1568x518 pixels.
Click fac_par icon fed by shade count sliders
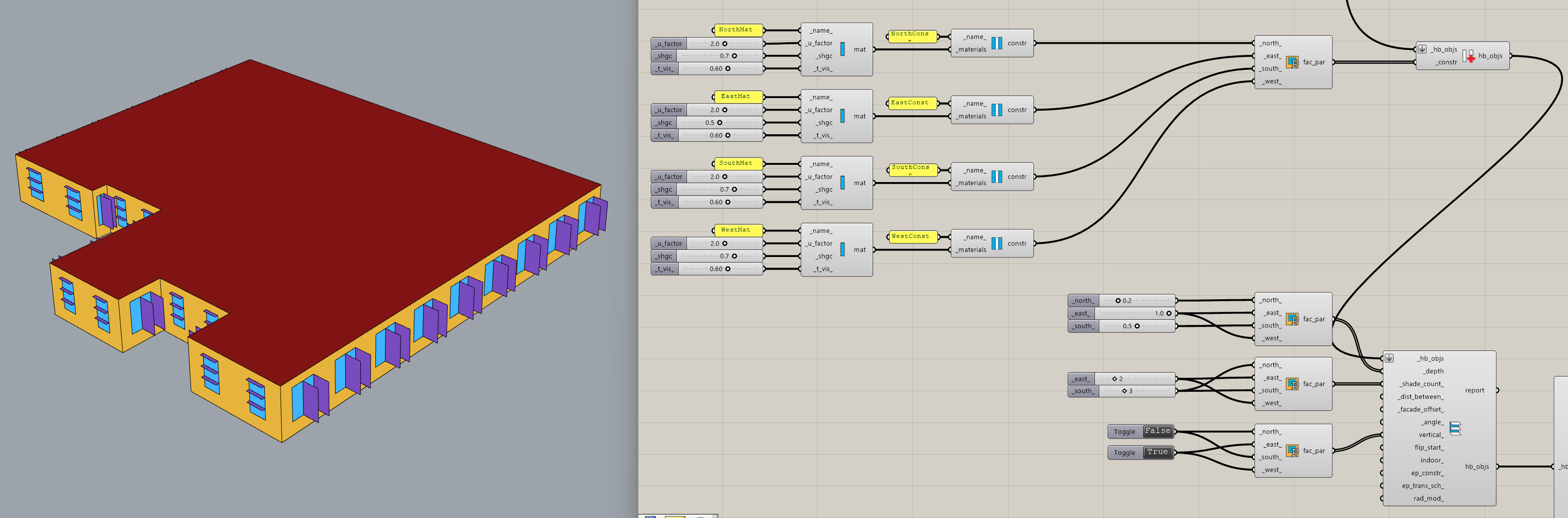click(1292, 384)
